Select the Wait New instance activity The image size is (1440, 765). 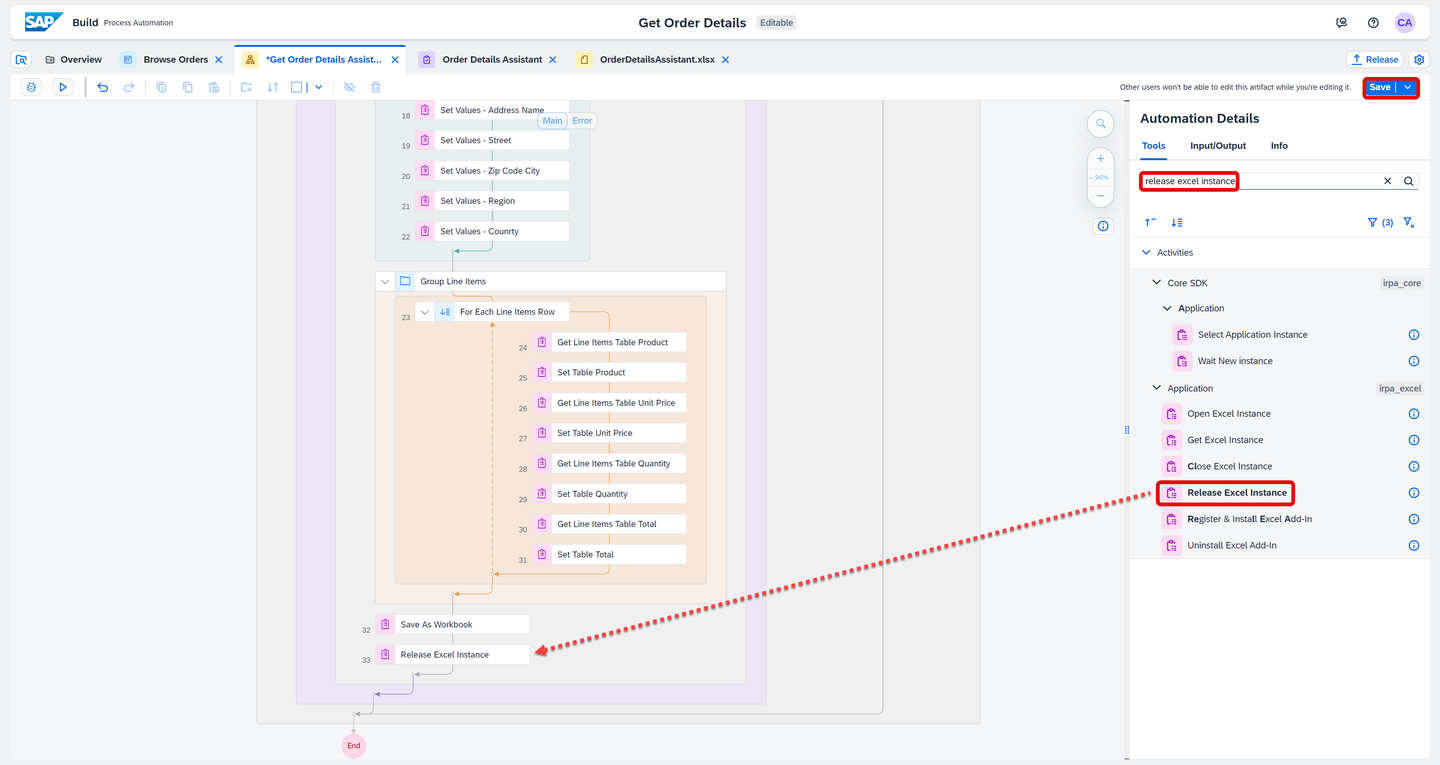point(1235,361)
